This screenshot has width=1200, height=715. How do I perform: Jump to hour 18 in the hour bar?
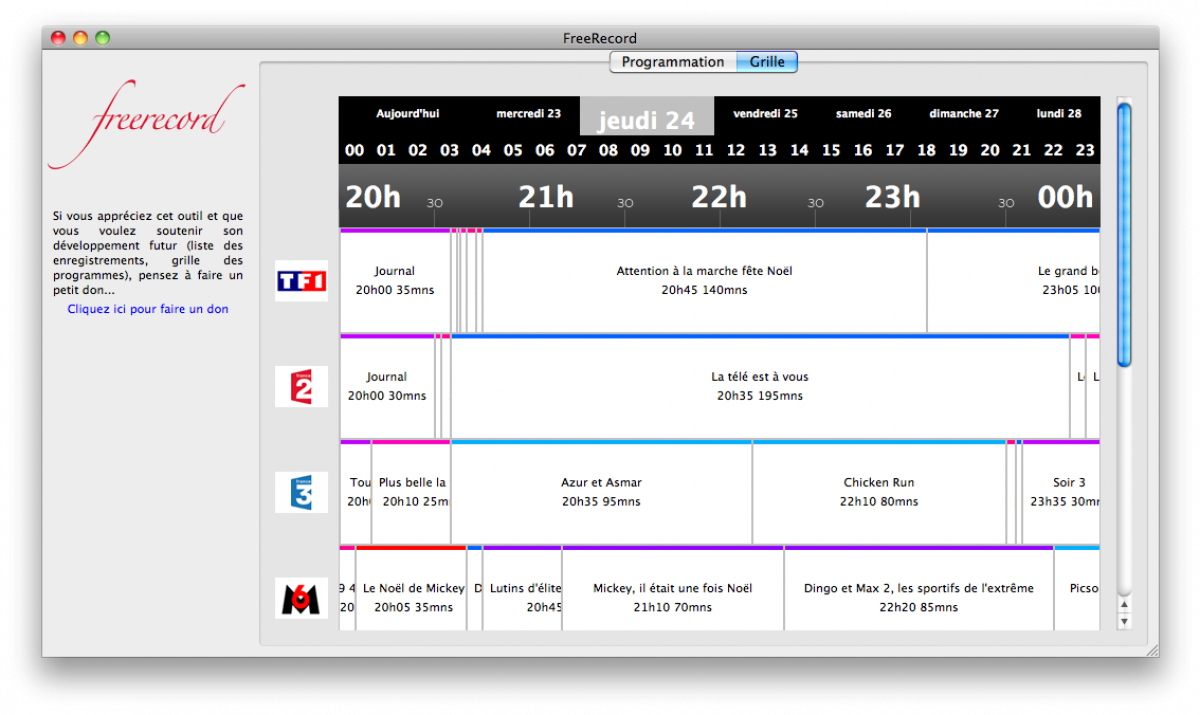[926, 151]
